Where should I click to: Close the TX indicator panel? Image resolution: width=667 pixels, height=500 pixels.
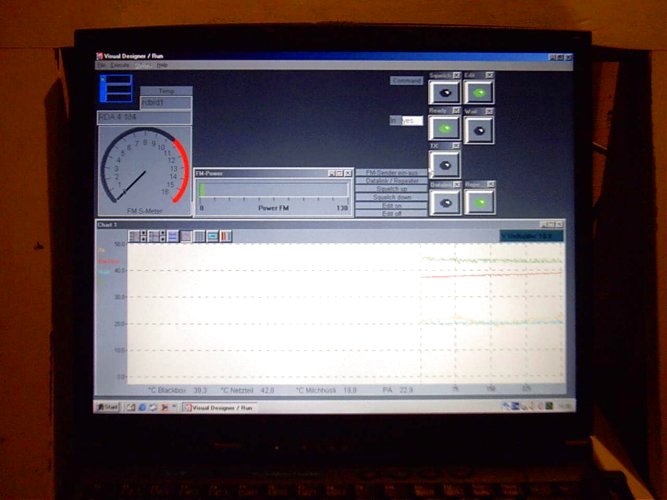coord(456,146)
